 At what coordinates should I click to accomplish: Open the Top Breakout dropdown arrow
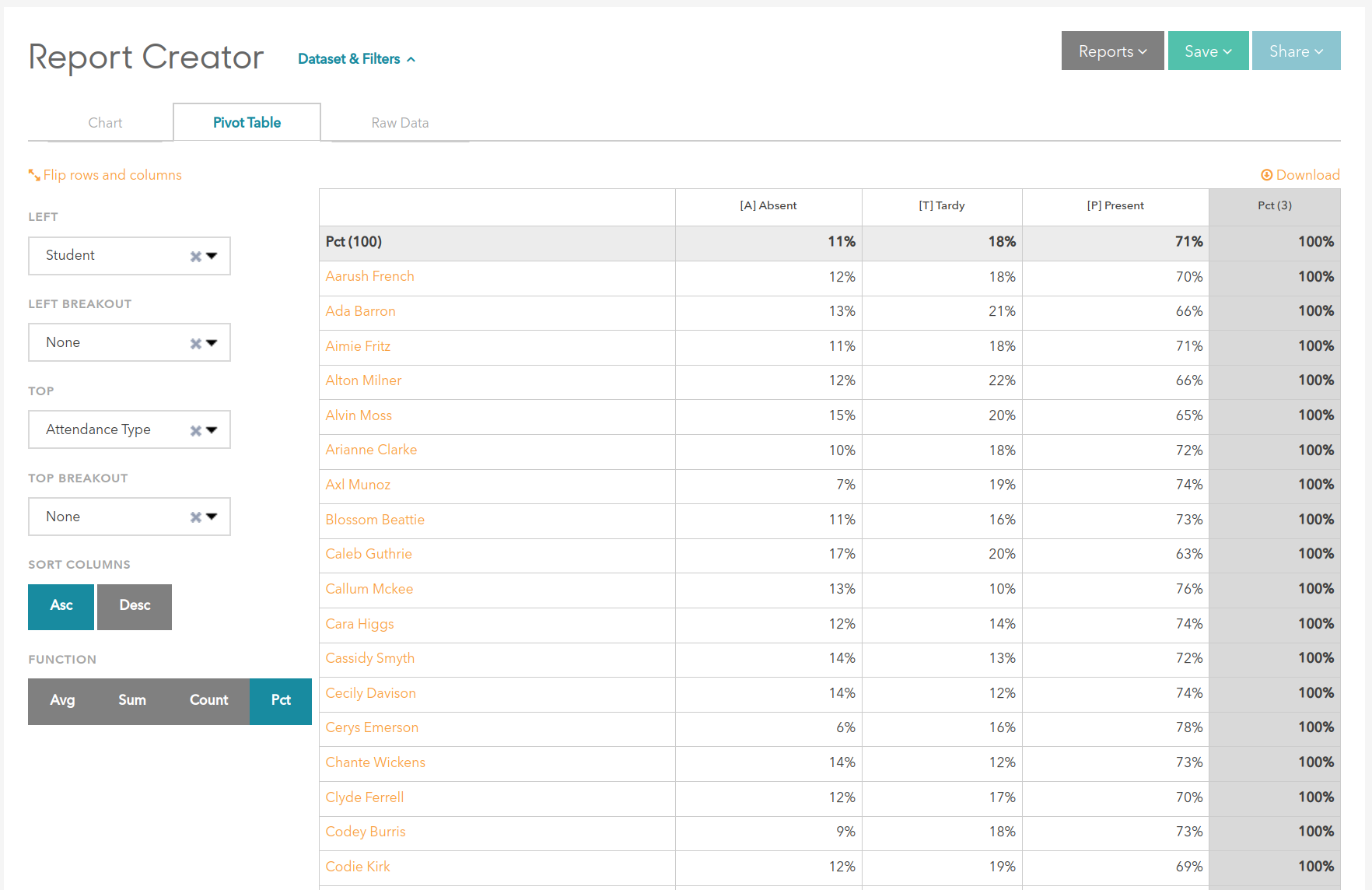(212, 517)
